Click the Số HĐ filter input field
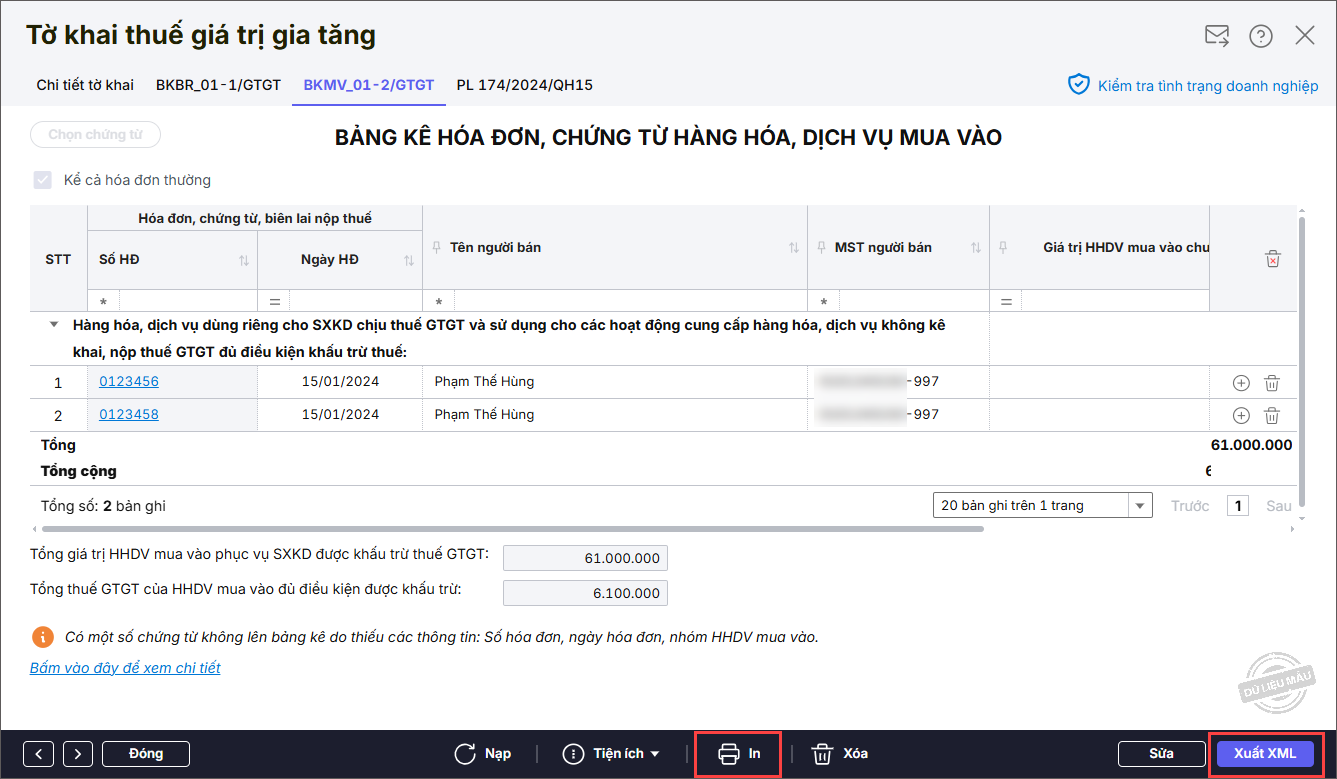This screenshot has height=779, width=1337. [187, 301]
